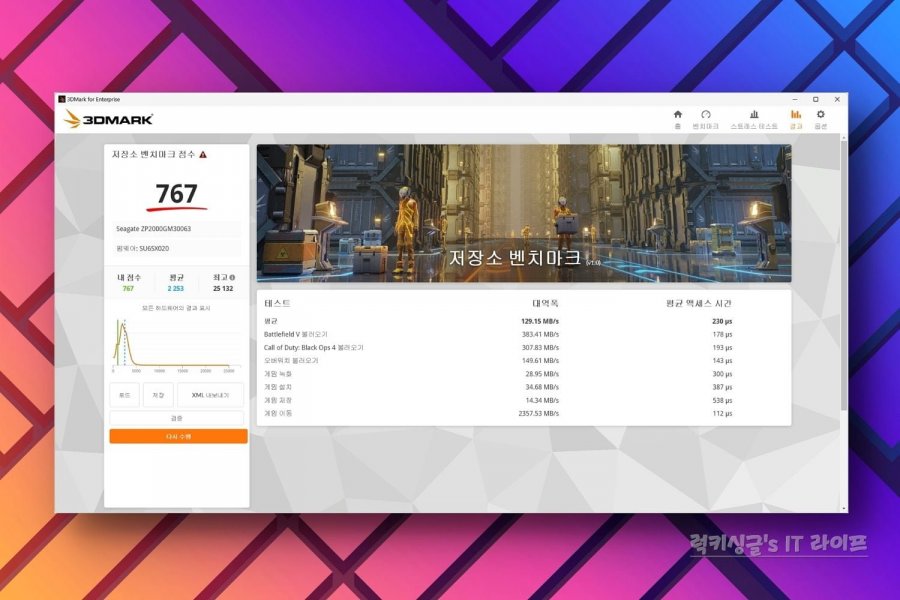The image size is (900, 600).
Task: Click the 3DMark for Enterprise window title
Action: point(94,99)
